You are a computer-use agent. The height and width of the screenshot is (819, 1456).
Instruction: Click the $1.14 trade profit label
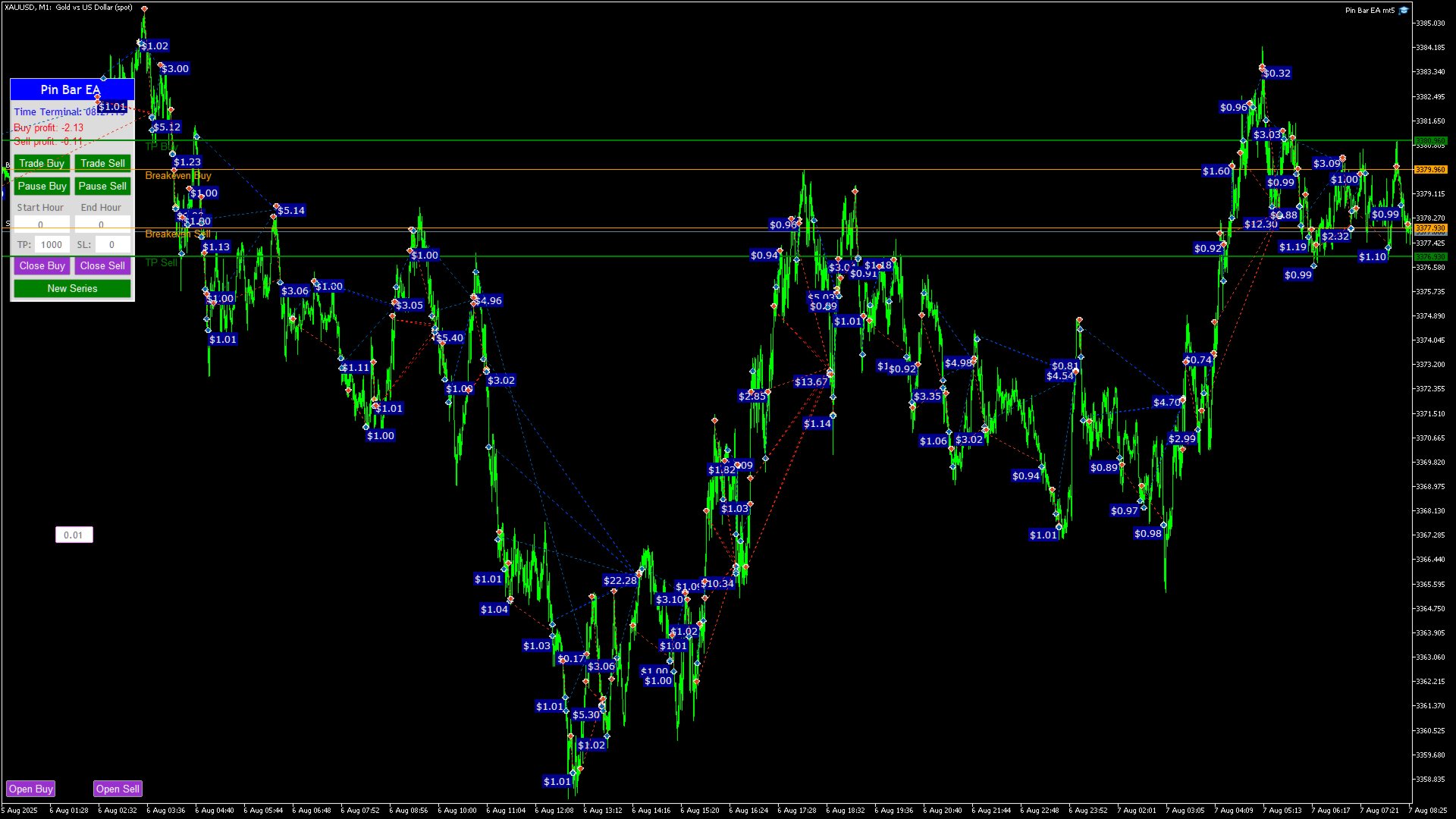point(817,424)
